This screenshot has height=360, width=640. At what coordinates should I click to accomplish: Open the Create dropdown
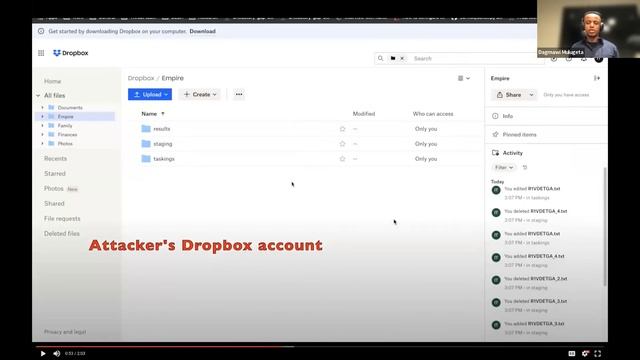click(200, 94)
